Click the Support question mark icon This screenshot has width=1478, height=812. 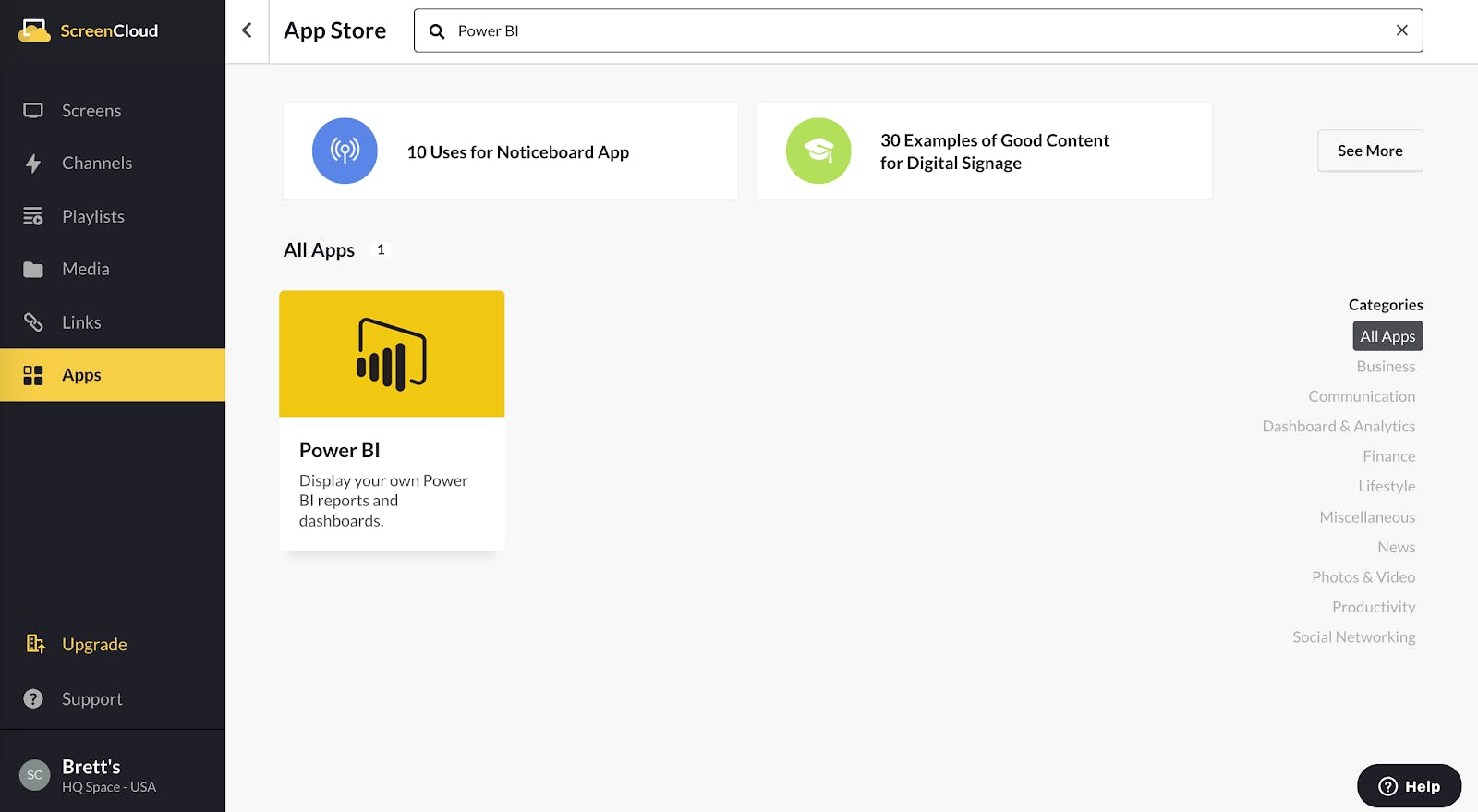(33, 699)
